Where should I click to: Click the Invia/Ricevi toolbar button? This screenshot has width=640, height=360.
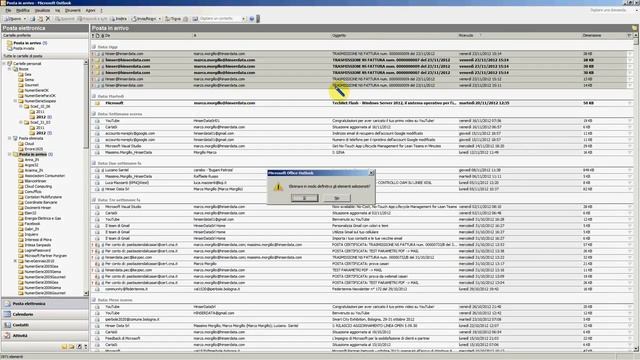tap(144, 19)
